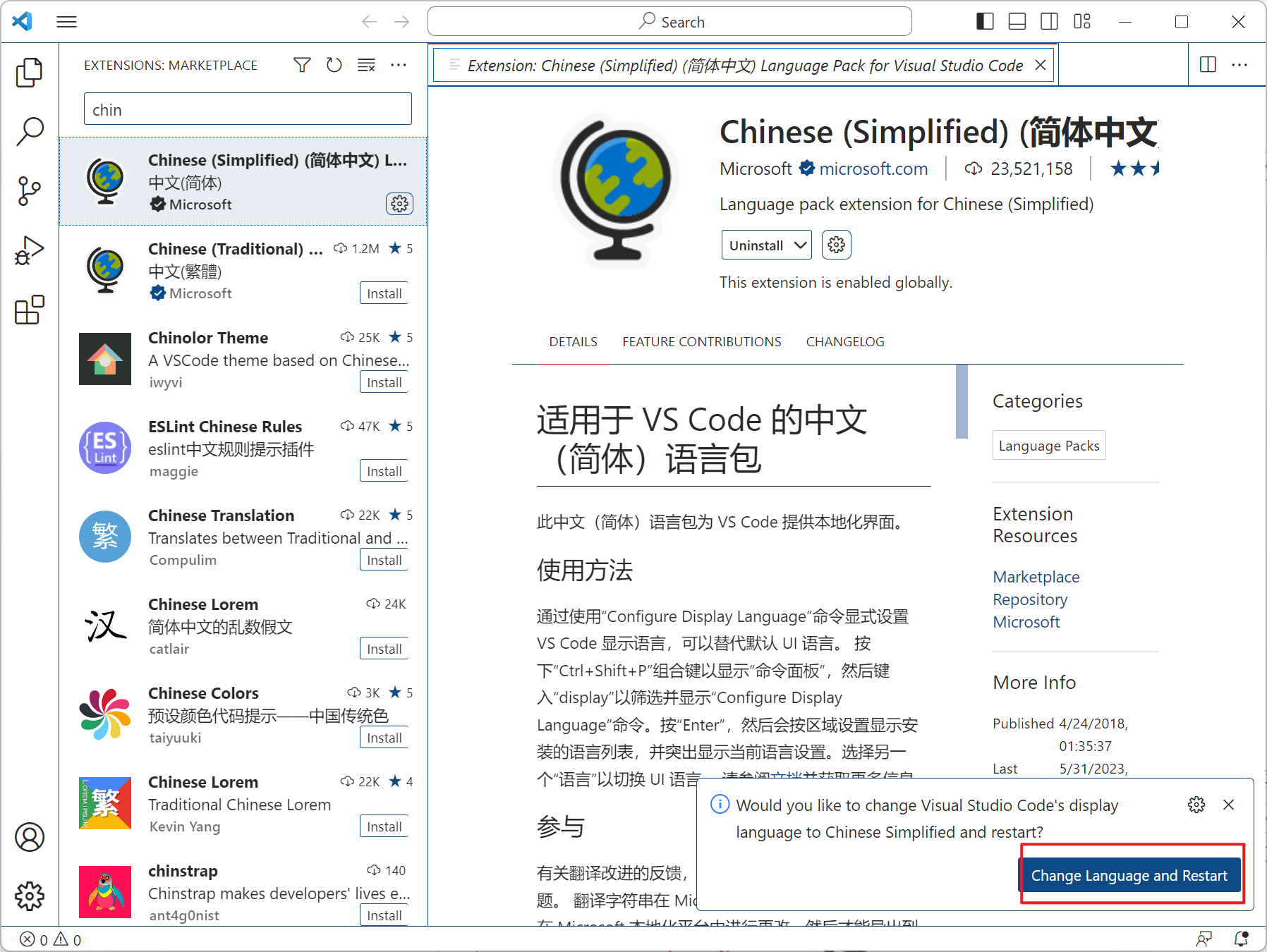
Task: Go back with the navigation arrow
Action: (369, 22)
